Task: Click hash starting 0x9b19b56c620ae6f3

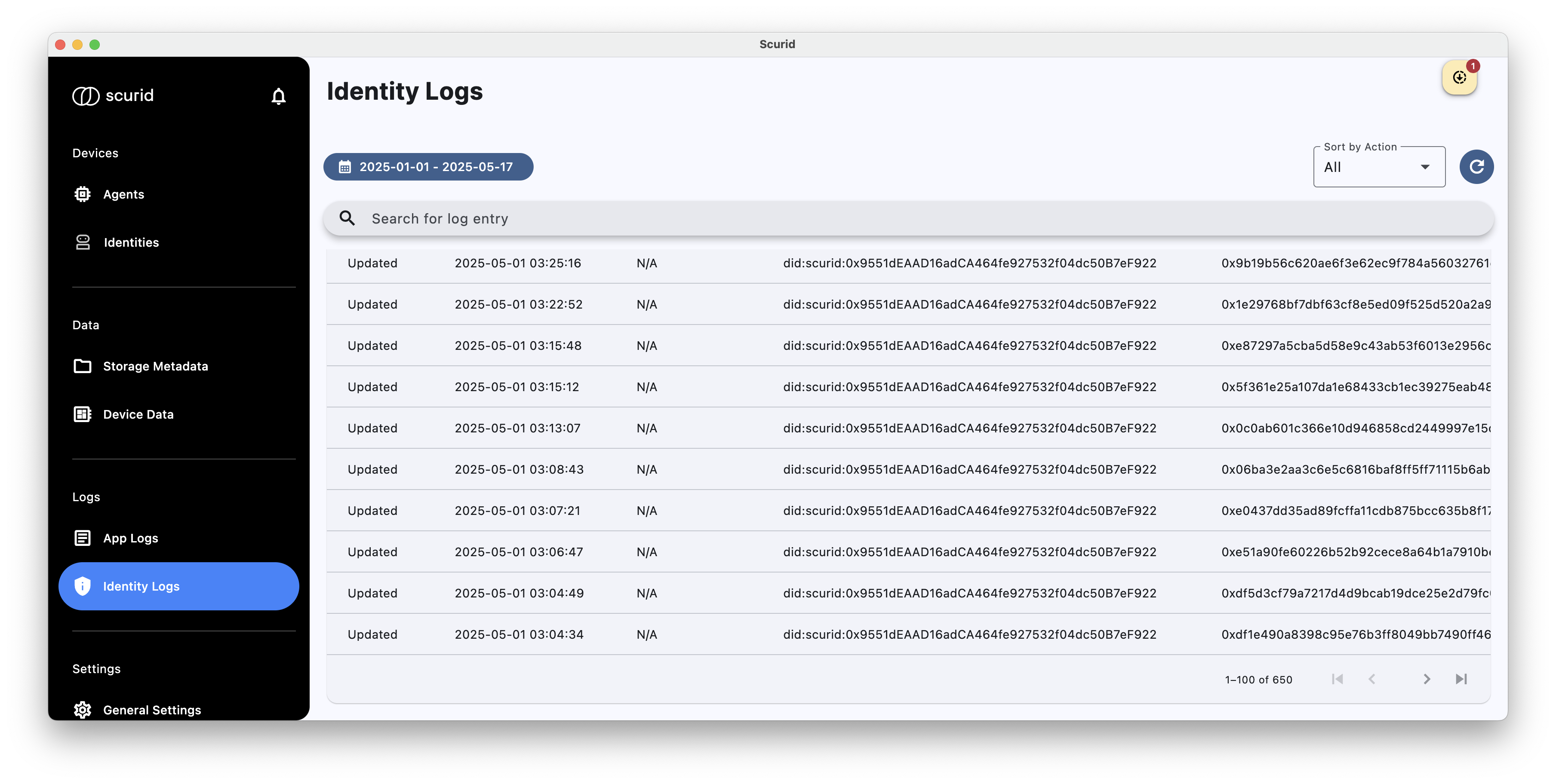Action: click(x=1356, y=263)
